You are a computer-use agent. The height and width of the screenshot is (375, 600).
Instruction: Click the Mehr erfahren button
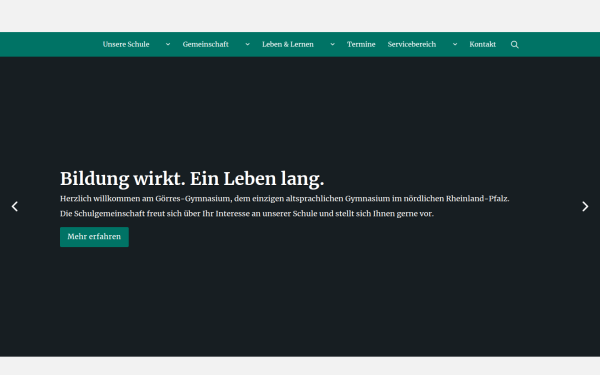pyautogui.click(x=94, y=237)
